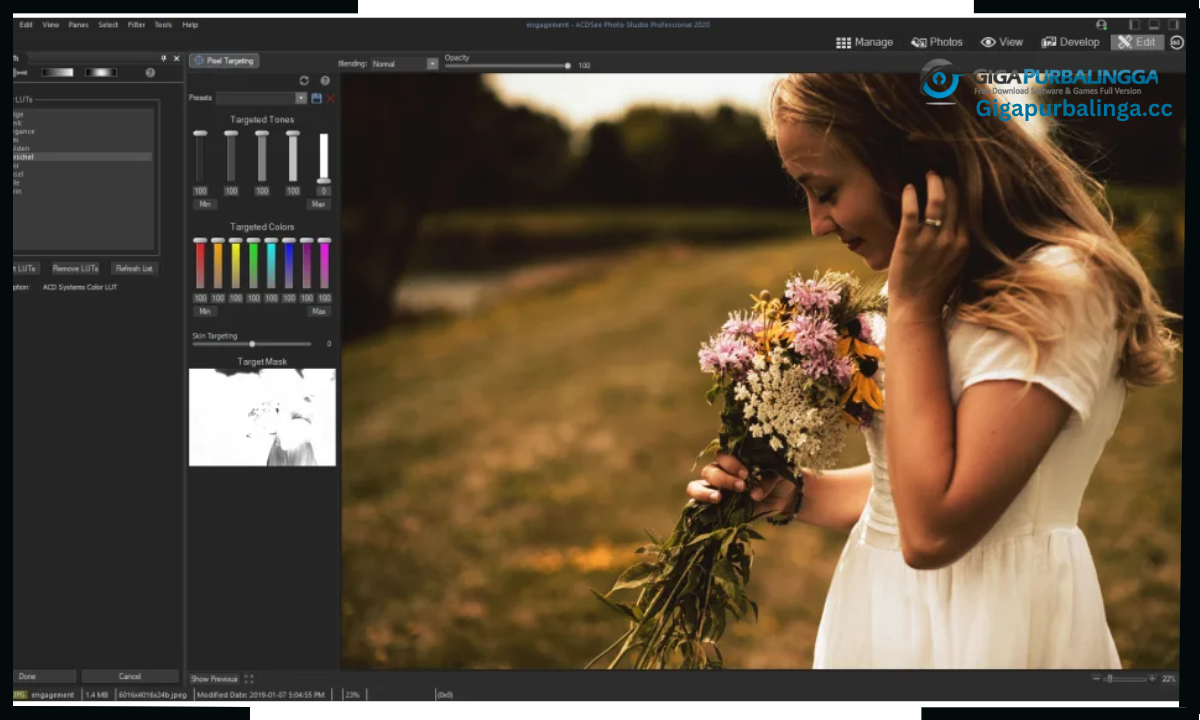
Task: Click Min under Targeted Tones
Action: [x=203, y=204]
